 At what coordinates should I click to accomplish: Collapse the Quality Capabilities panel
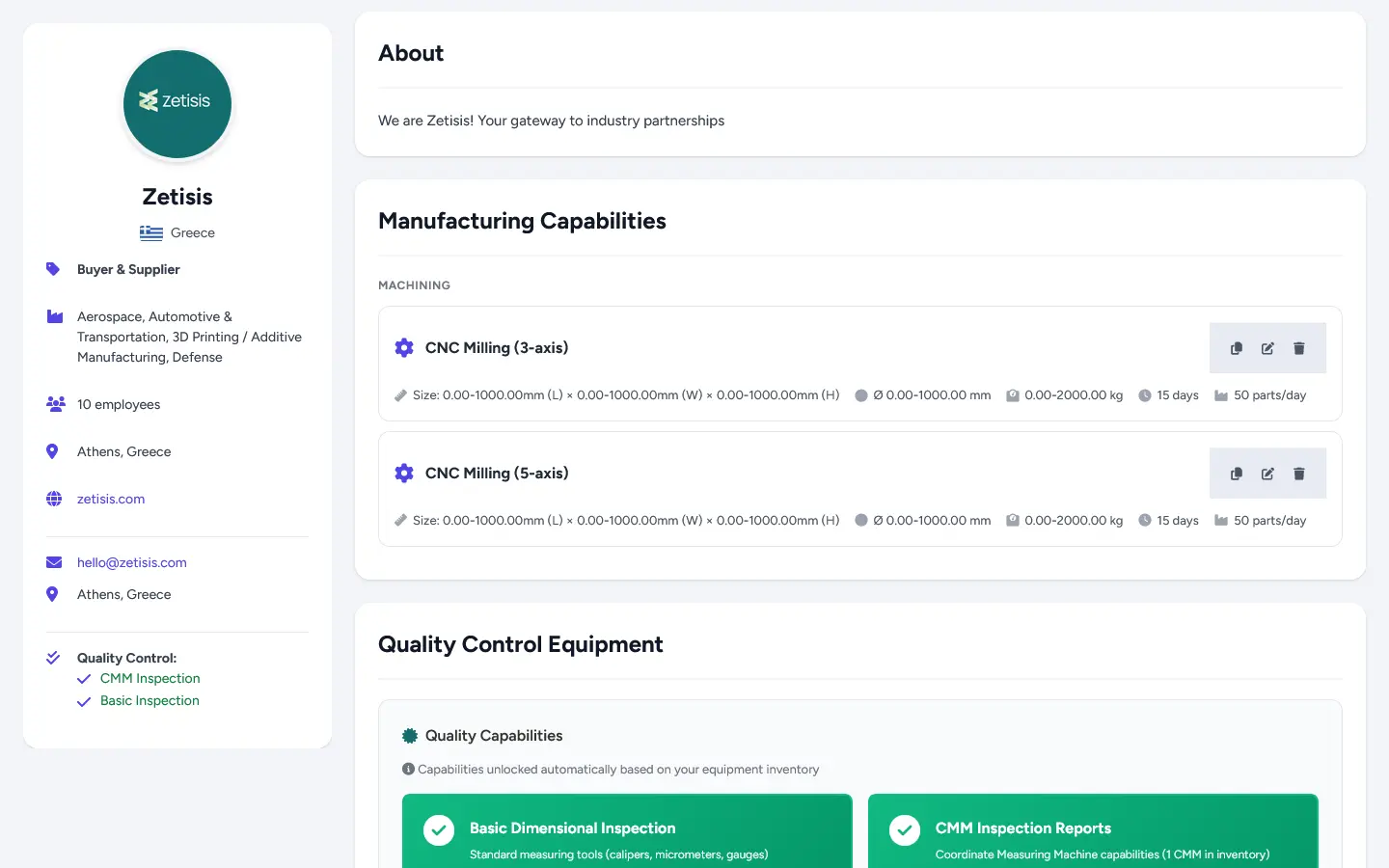coord(494,735)
